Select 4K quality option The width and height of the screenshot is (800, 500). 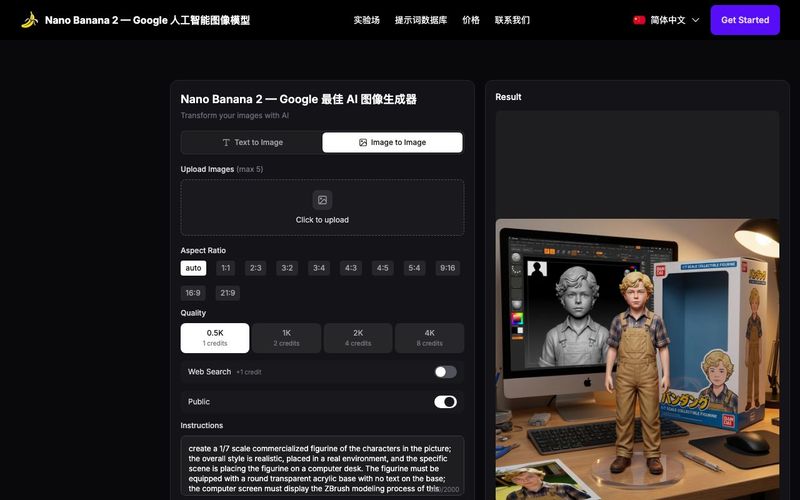(429, 338)
